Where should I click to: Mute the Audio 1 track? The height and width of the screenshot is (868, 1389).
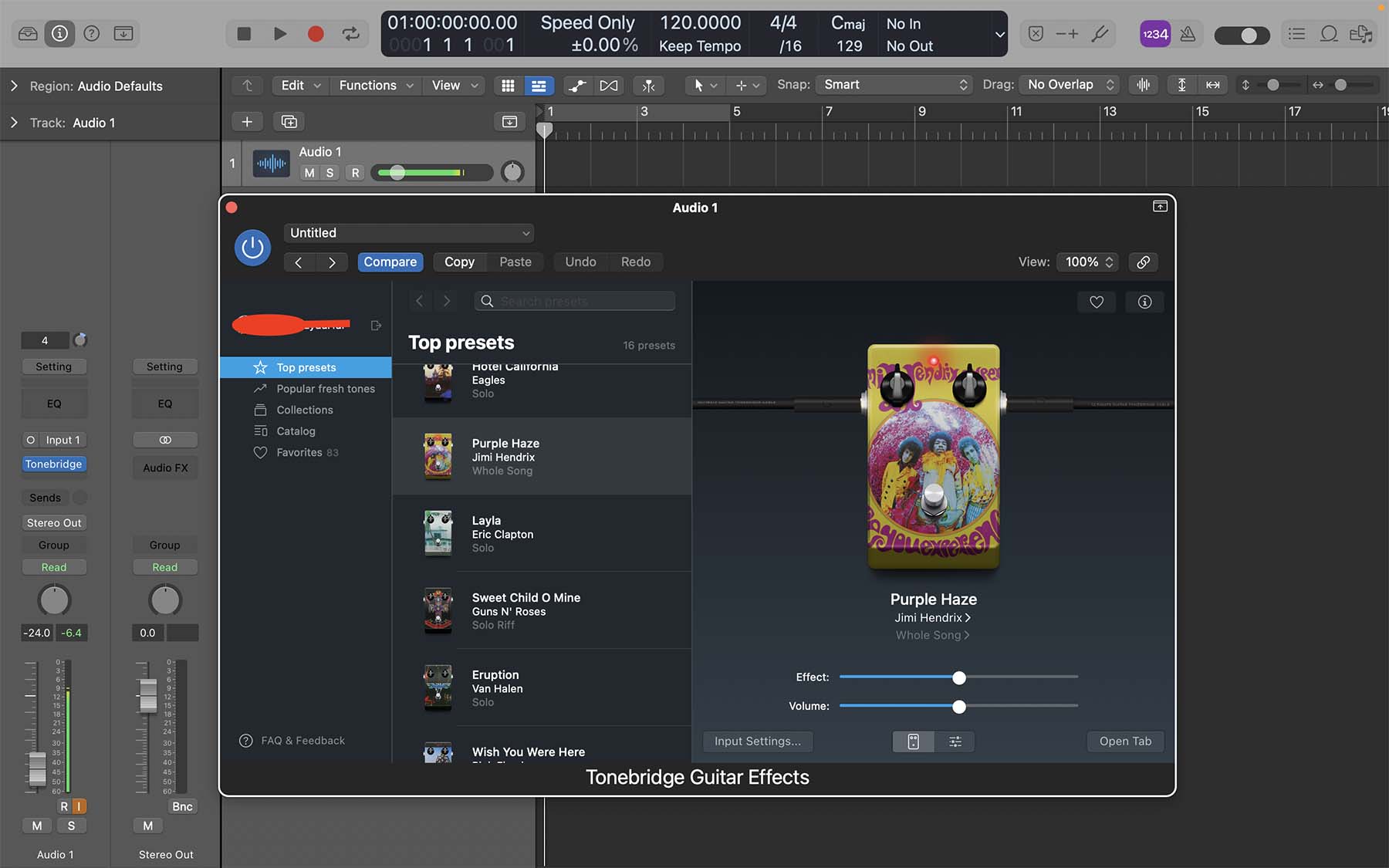(x=309, y=173)
